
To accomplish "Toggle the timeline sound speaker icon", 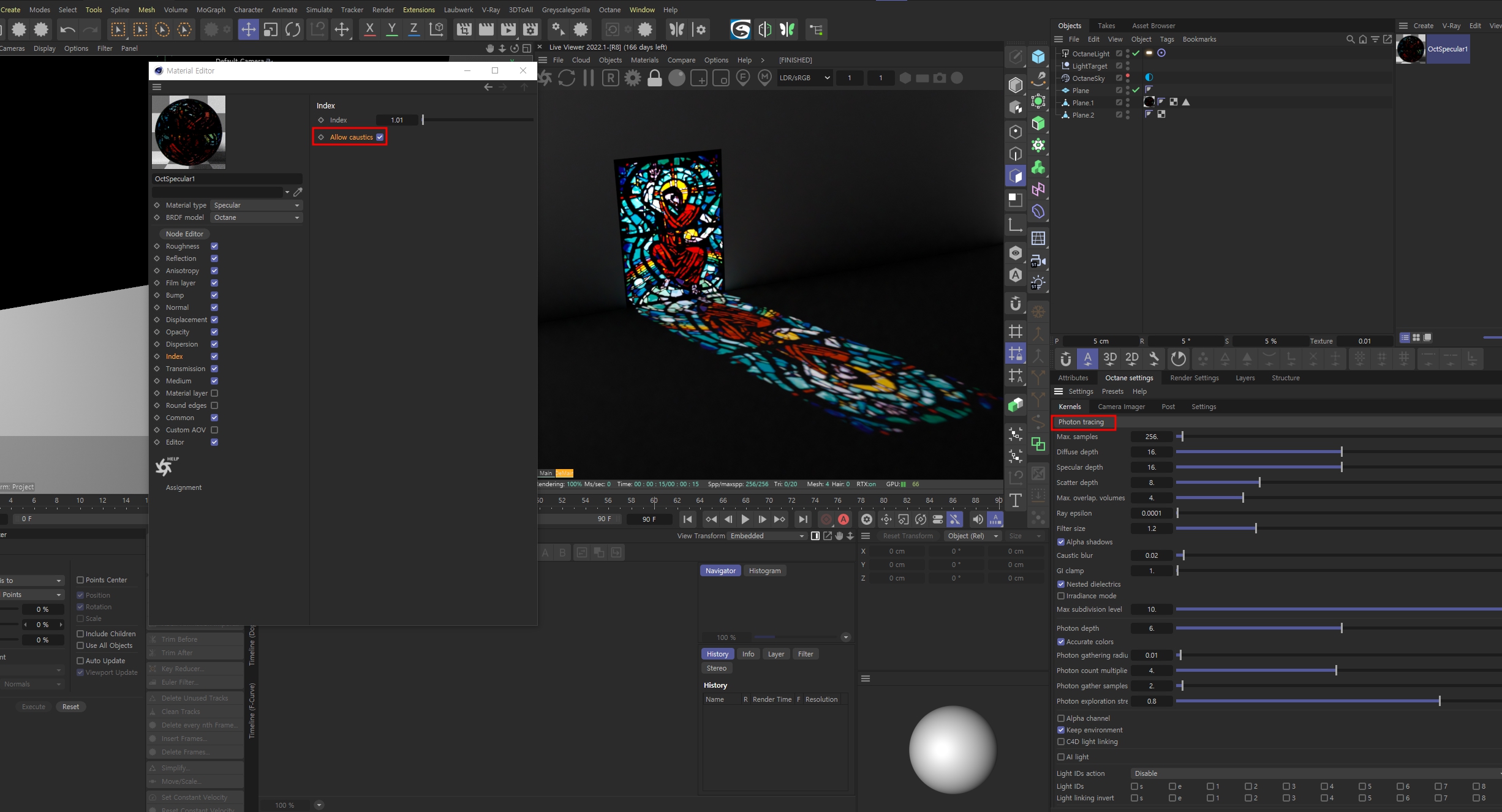I will point(977,519).
